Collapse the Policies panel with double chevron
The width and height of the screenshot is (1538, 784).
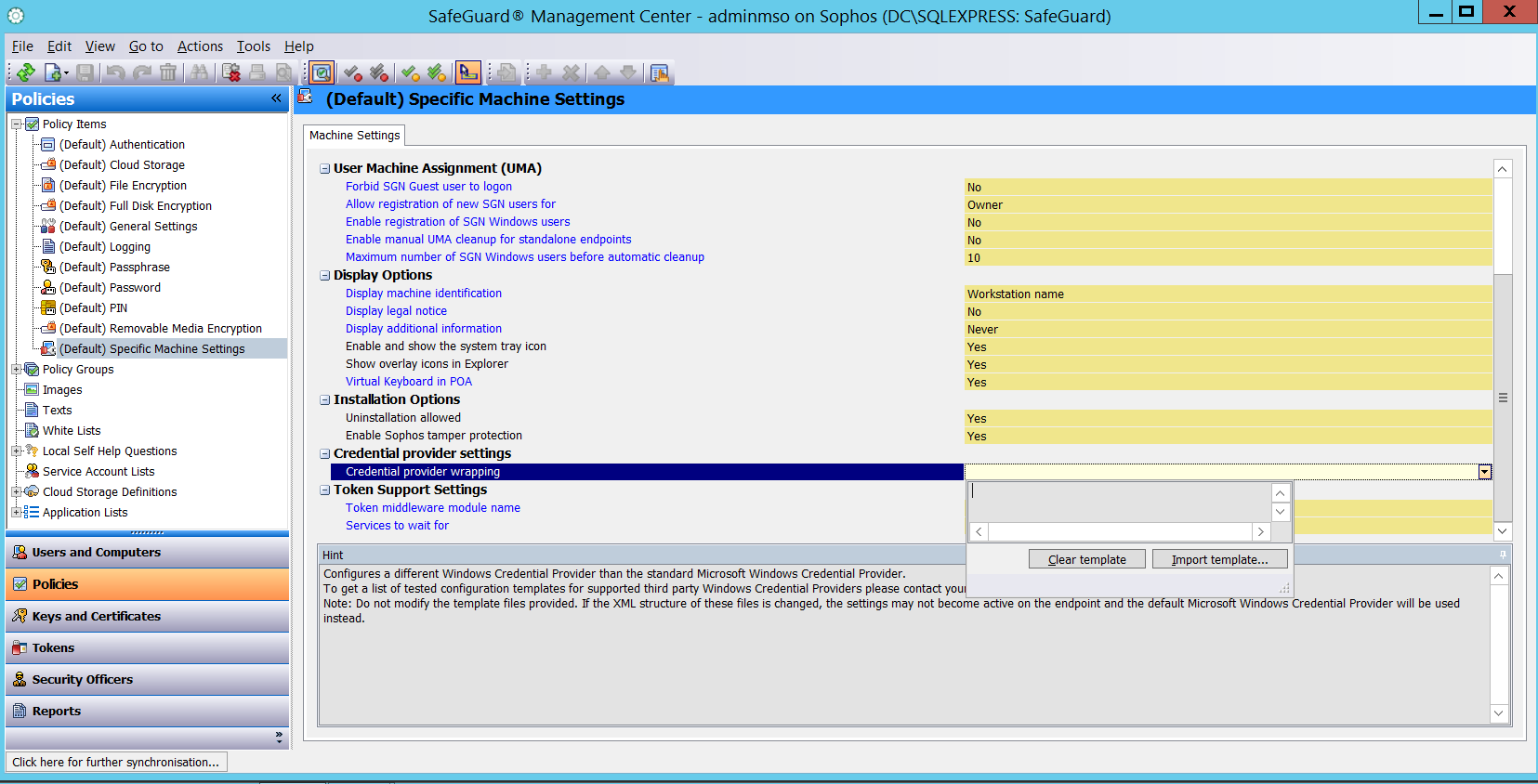[276, 98]
